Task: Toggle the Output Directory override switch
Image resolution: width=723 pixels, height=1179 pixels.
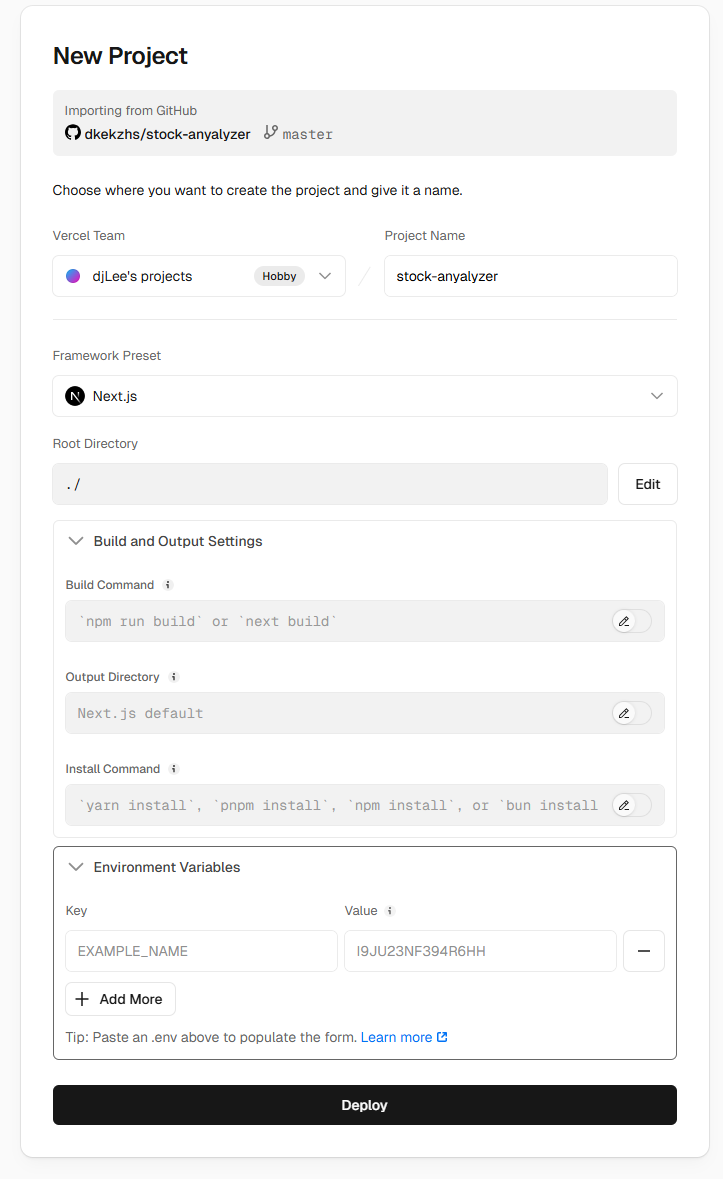Action: click(x=632, y=713)
